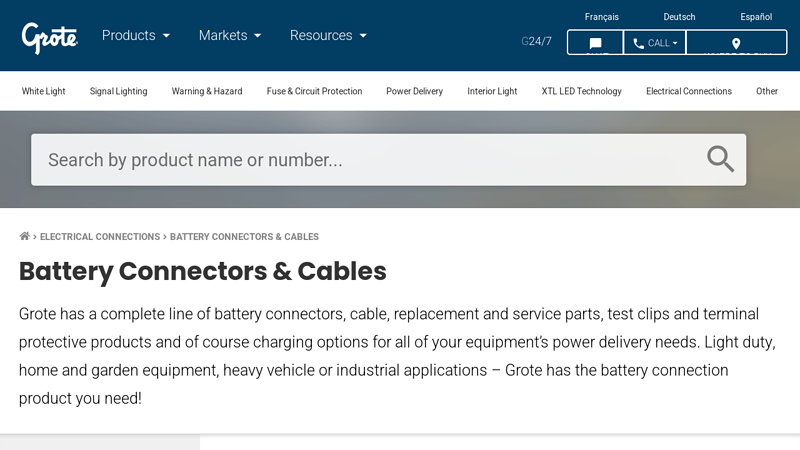This screenshot has height=450, width=800.
Task: Switch language to Español
Action: pos(756,17)
